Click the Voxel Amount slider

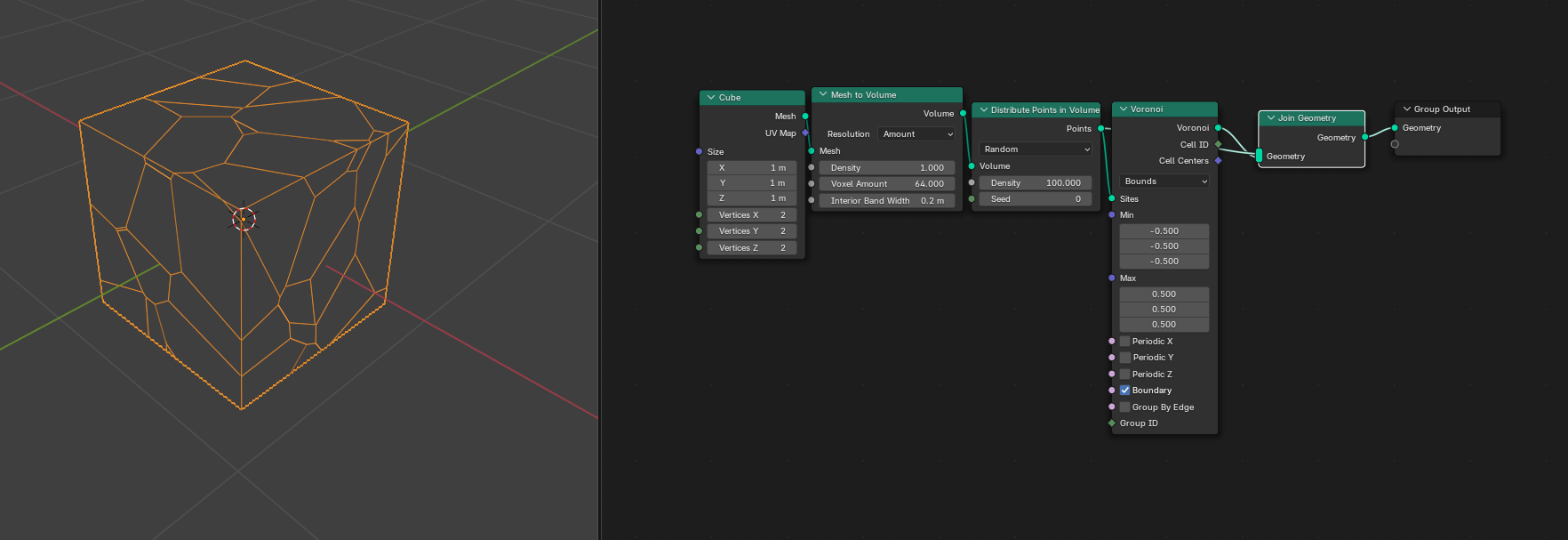887,184
